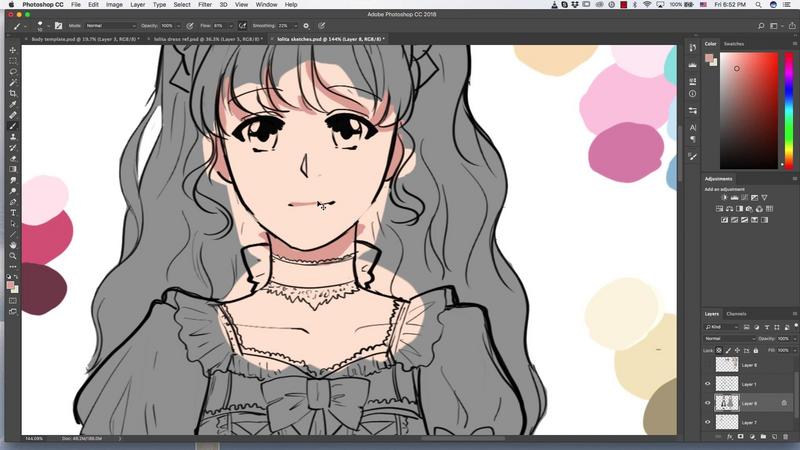Select the Layer 7 thumbnail

click(x=727, y=422)
